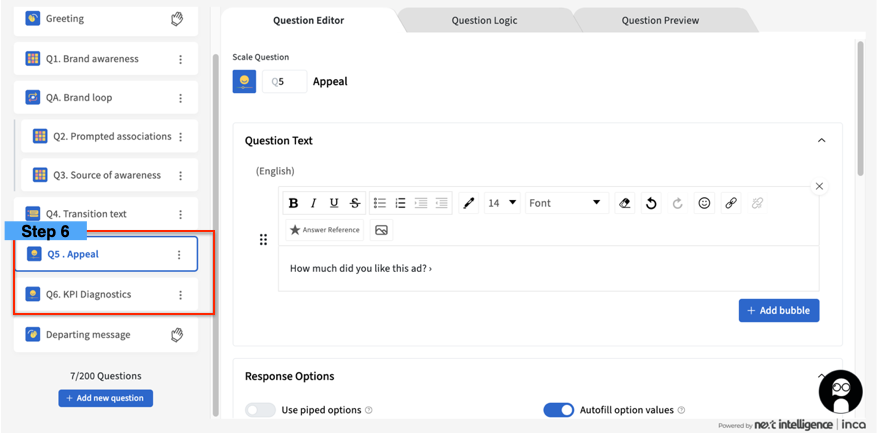Click Add new question button
877x433 pixels.
click(105, 398)
